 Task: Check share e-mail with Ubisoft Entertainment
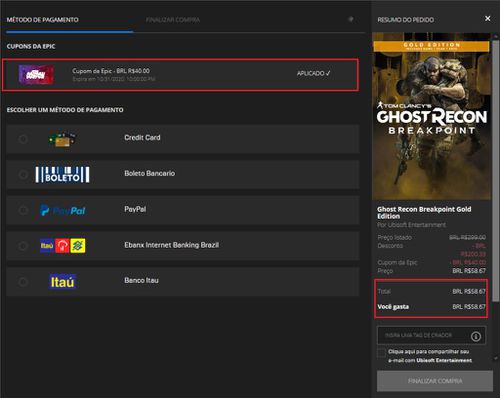click(381, 353)
